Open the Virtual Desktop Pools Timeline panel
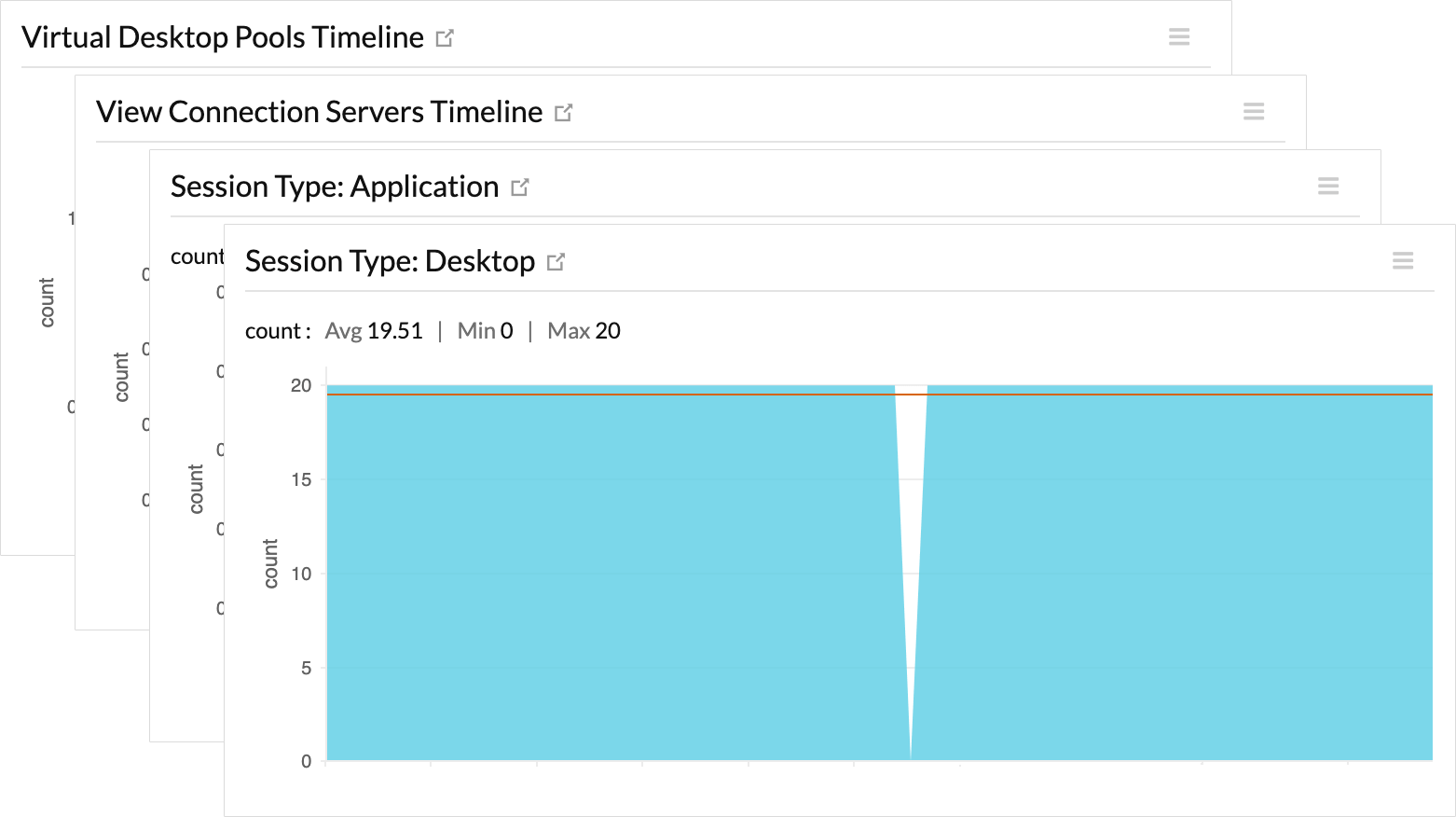 click(224, 36)
